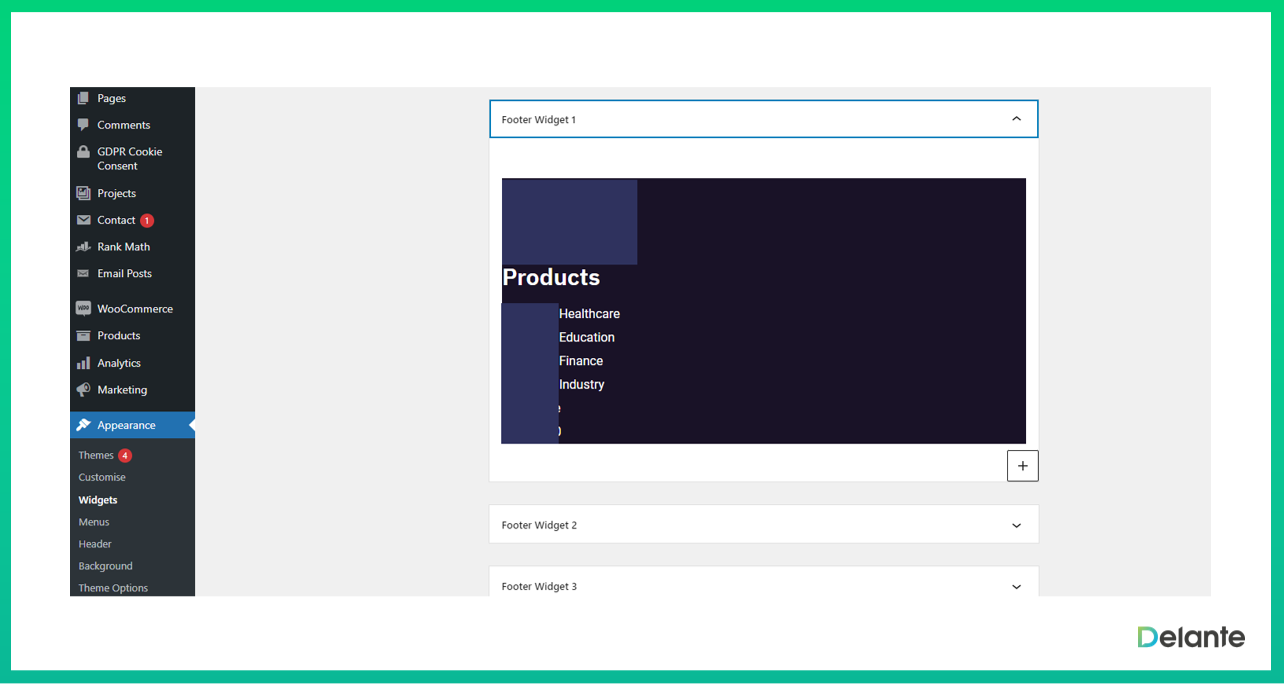Select the Marketing megaphone icon
This screenshot has width=1284, height=685.
pyautogui.click(x=84, y=389)
